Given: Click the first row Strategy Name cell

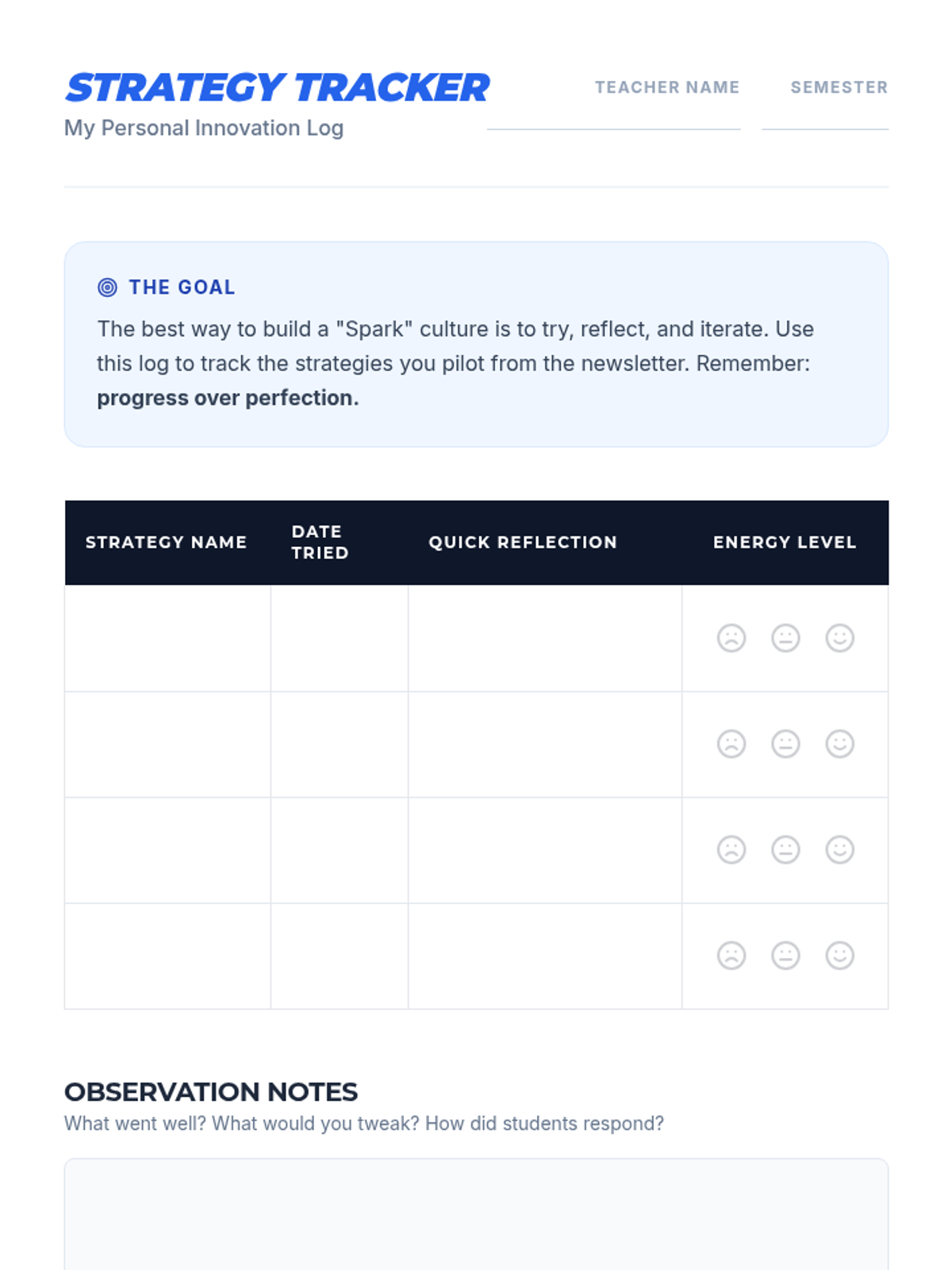Looking at the screenshot, I should click(x=167, y=638).
